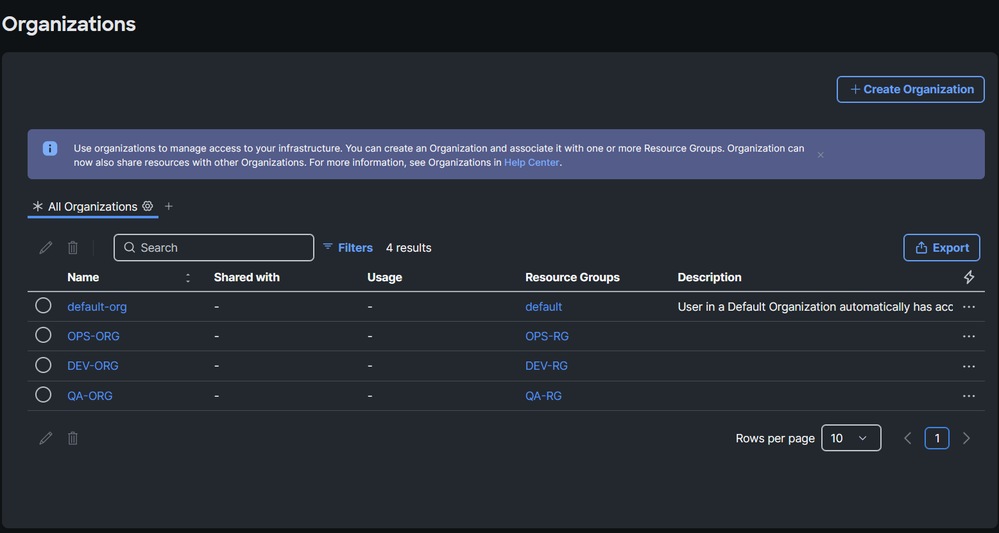Click the top delete trash icon
This screenshot has width=999, height=533.
coord(73,248)
